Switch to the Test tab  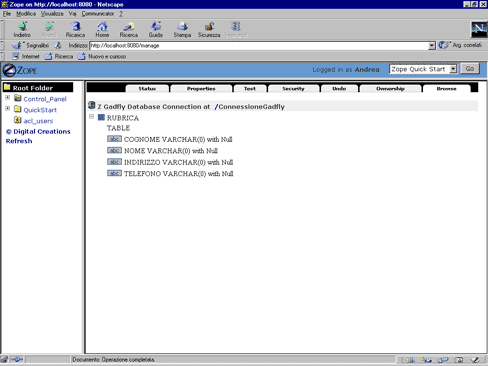250,89
